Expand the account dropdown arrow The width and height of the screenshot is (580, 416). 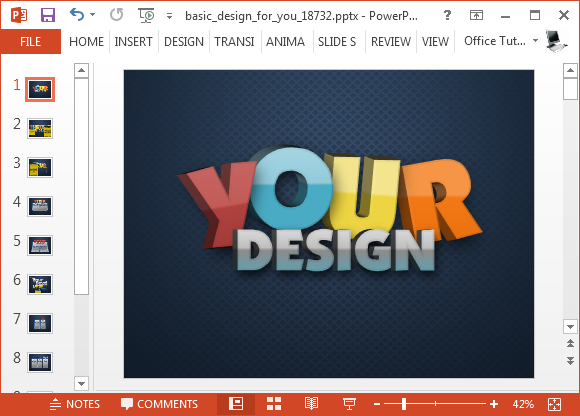(x=535, y=40)
